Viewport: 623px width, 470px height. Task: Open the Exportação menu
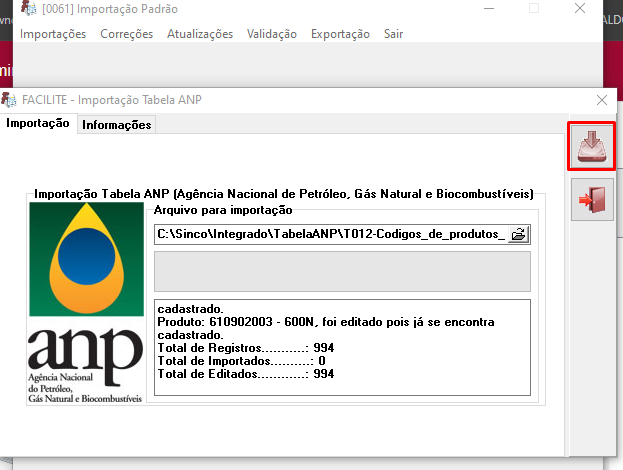click(340, 34)
